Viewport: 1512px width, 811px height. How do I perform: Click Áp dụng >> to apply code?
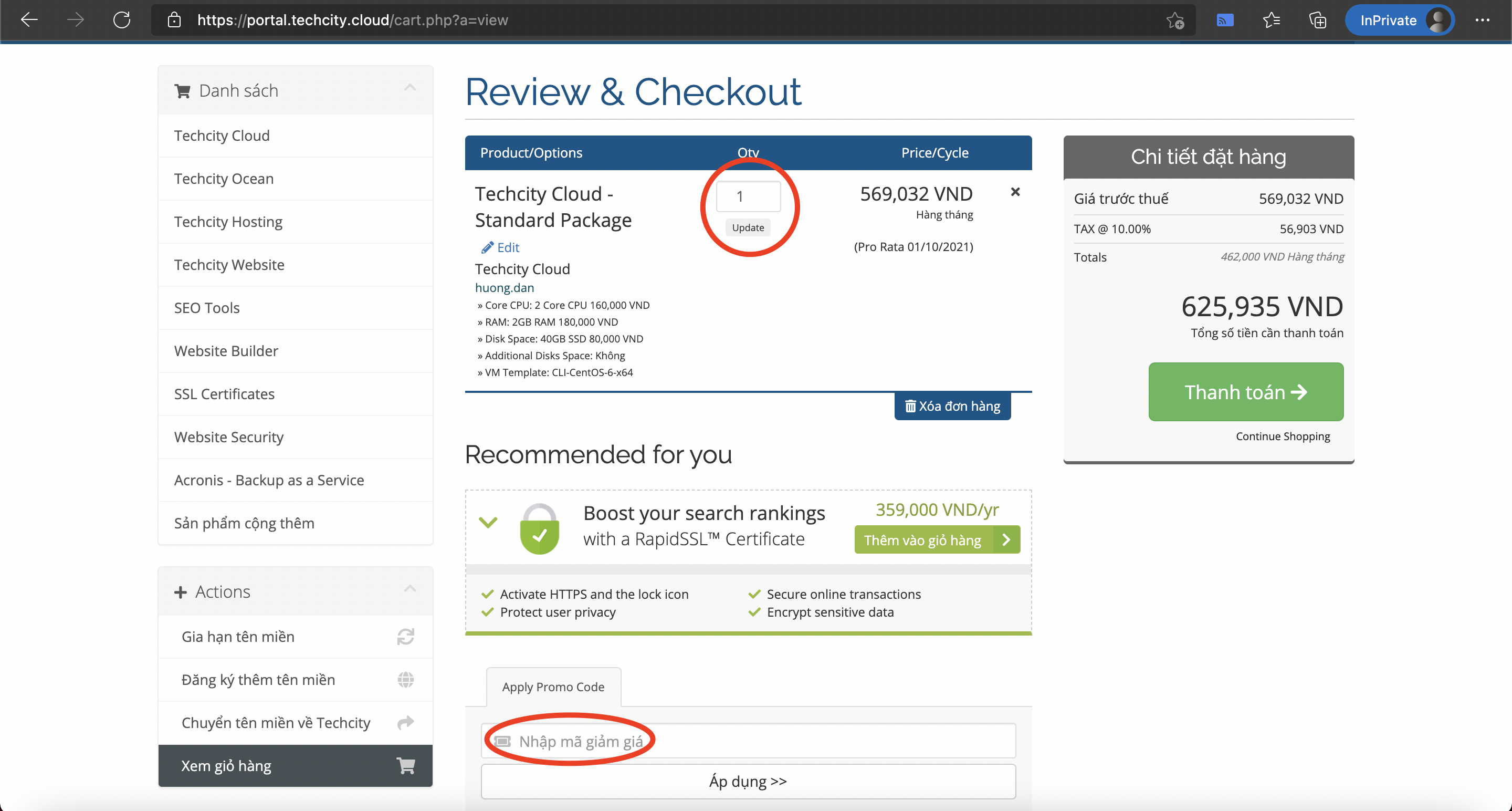click(748, 782)
